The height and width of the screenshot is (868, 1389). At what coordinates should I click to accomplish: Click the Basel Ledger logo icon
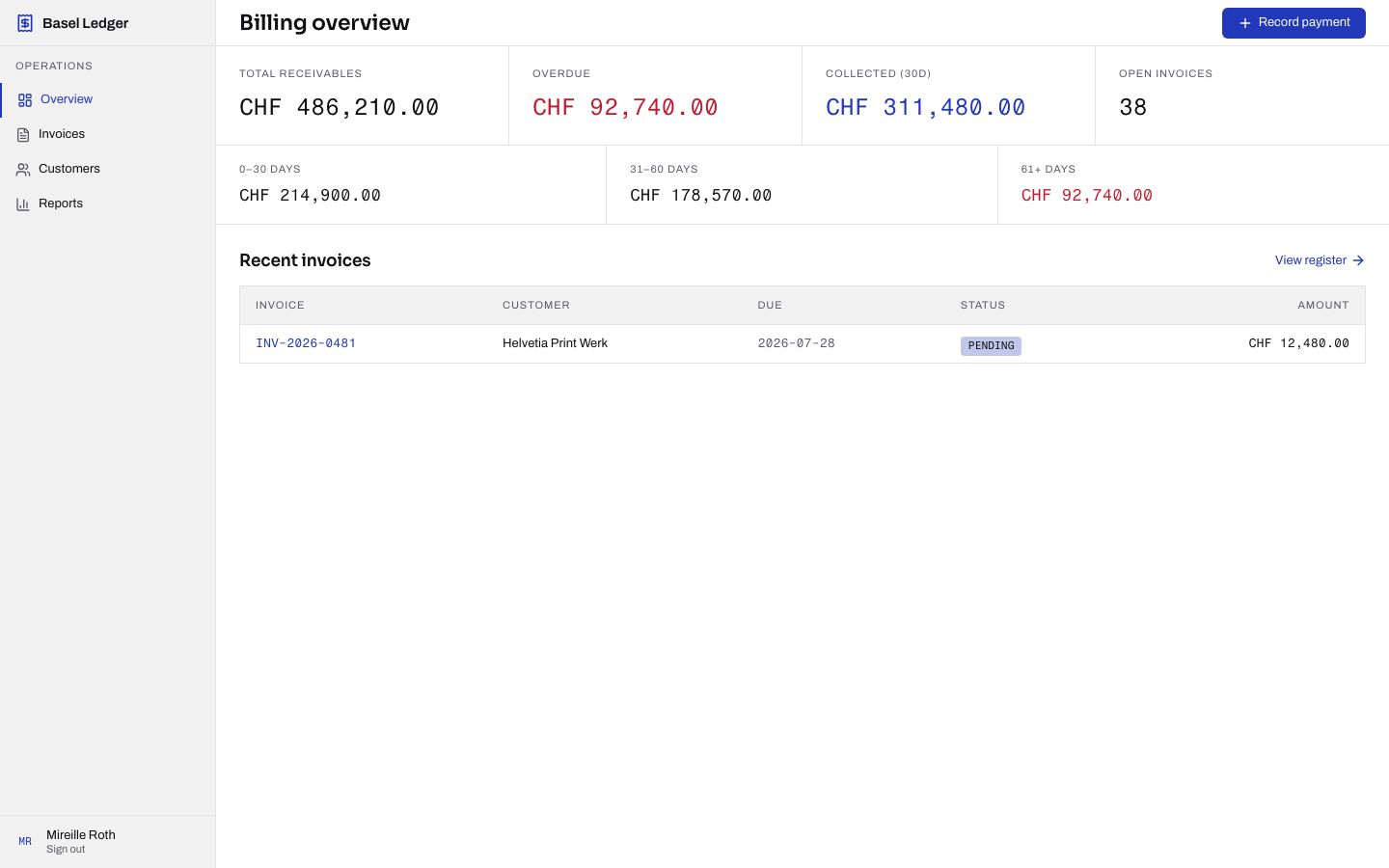point(25,23)
